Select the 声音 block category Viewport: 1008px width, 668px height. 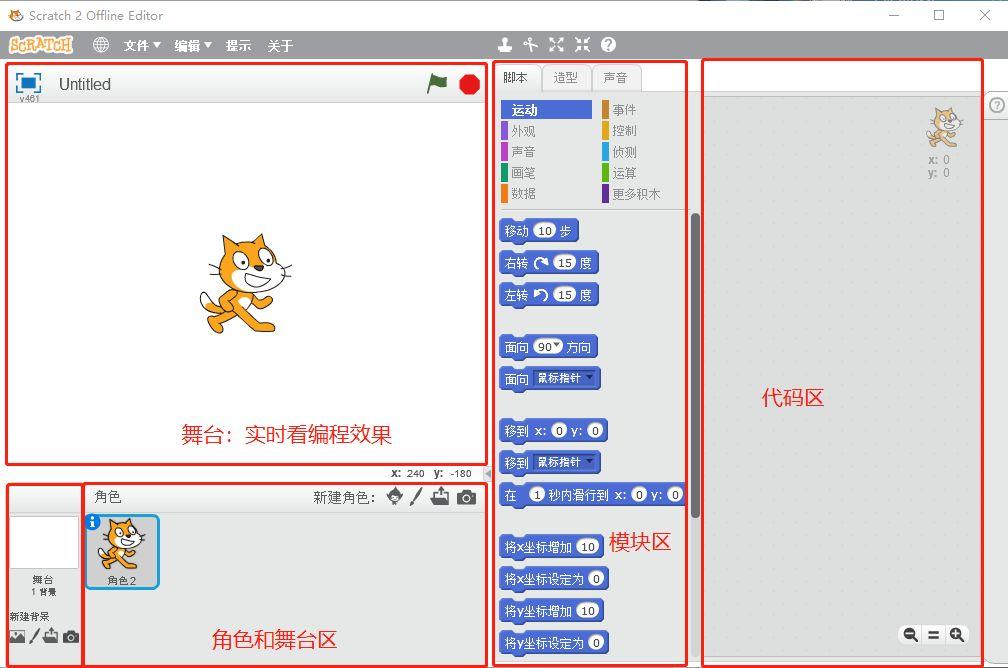click(546, 152)
